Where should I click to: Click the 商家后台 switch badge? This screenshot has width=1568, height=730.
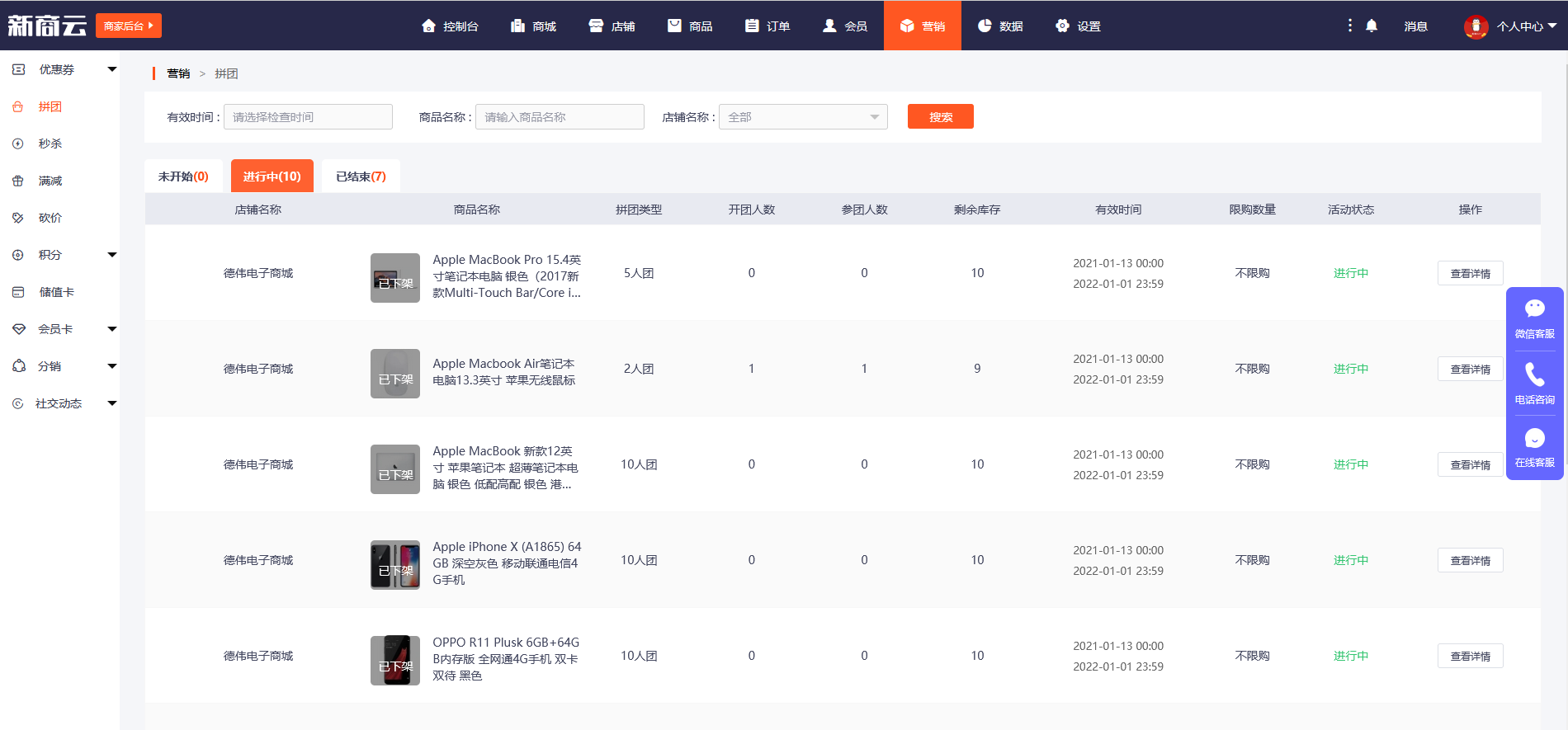(x=129, y=26)
